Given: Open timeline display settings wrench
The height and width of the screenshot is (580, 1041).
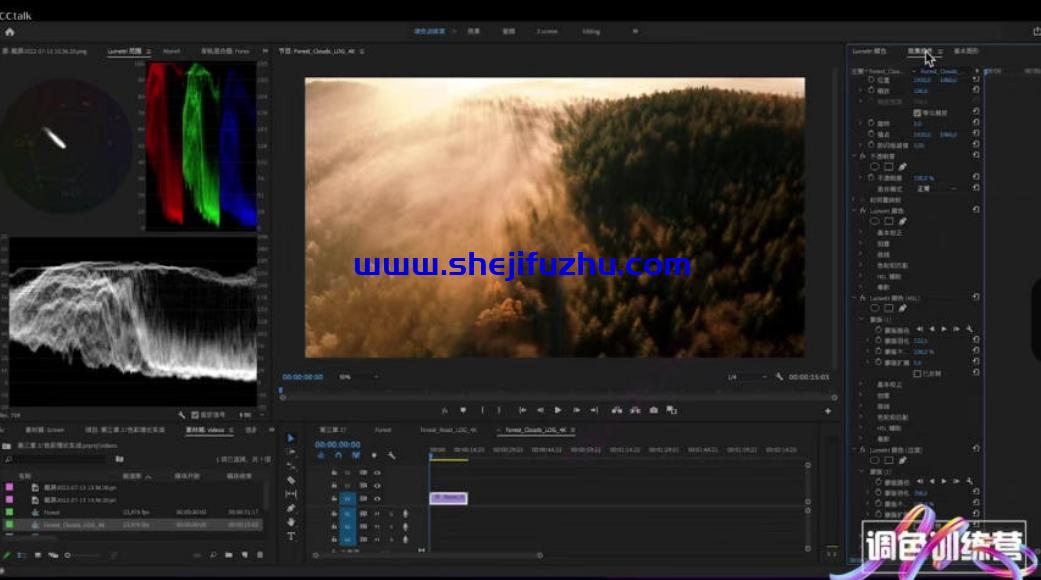Looking at the screenshot, I should click(x=392, y=456).
